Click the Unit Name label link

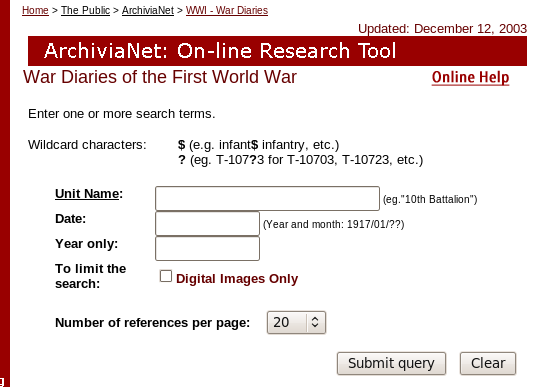click(87, 194)
